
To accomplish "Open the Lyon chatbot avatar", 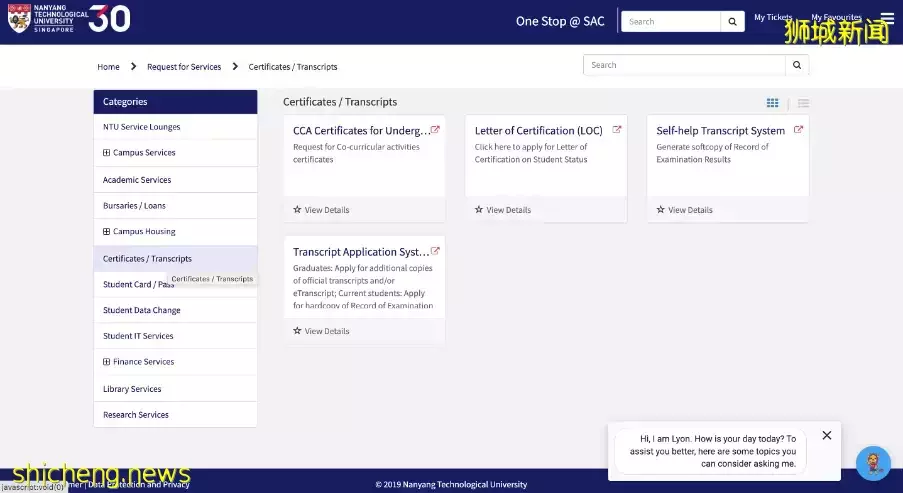I will point(873,463).
